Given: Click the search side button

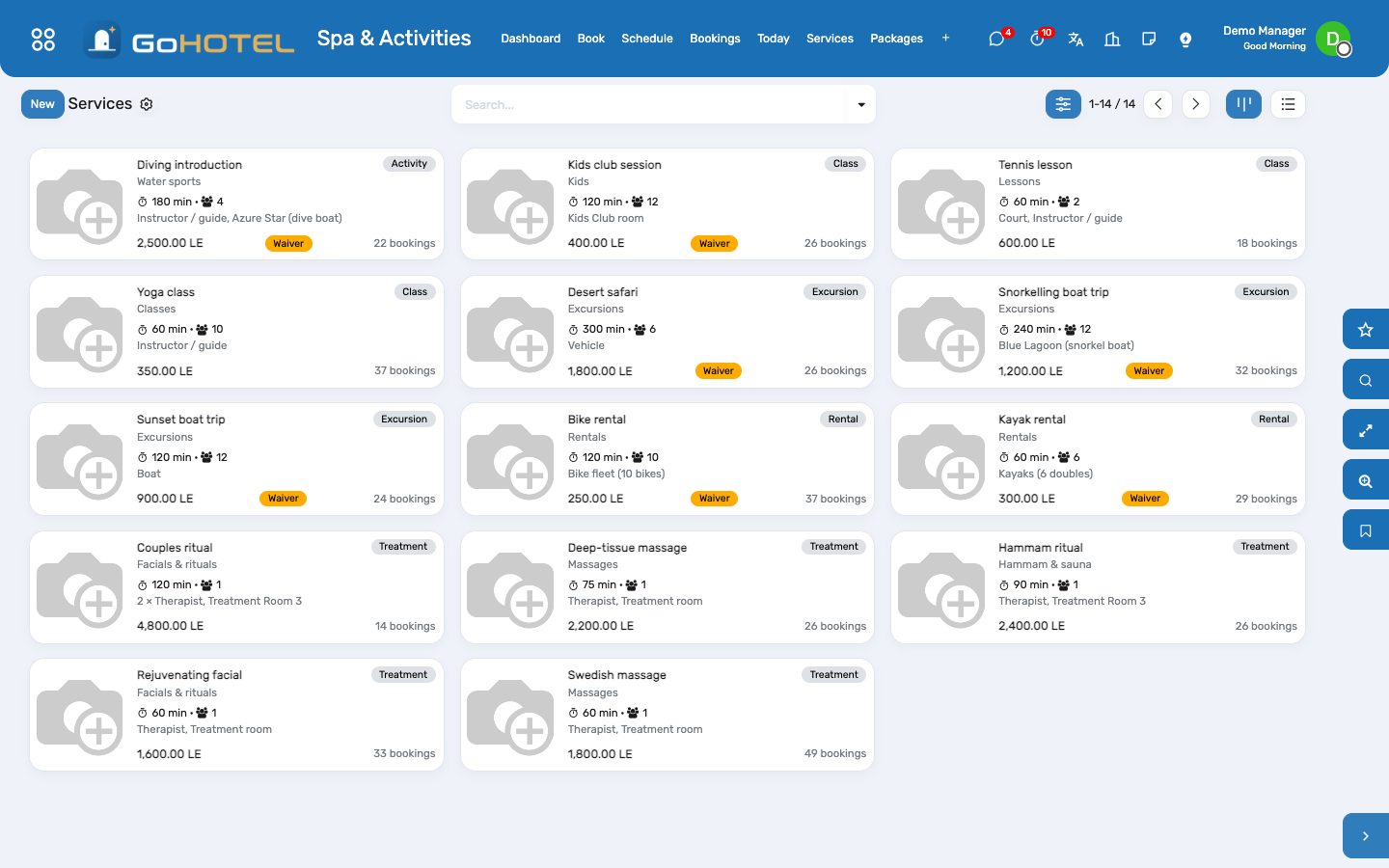Looking at the screenshot, I should tap(1366, 380).
